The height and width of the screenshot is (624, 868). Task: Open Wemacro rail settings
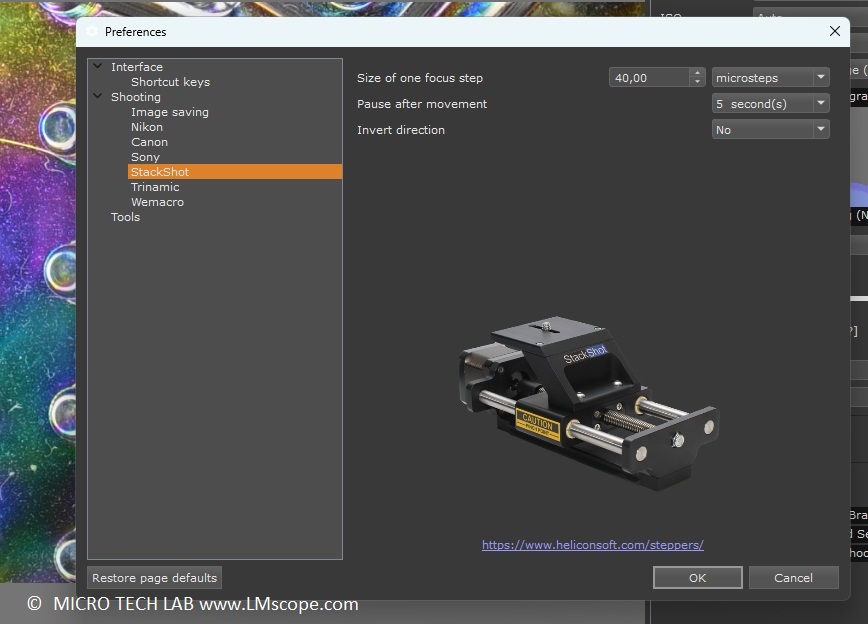(157, 202)
